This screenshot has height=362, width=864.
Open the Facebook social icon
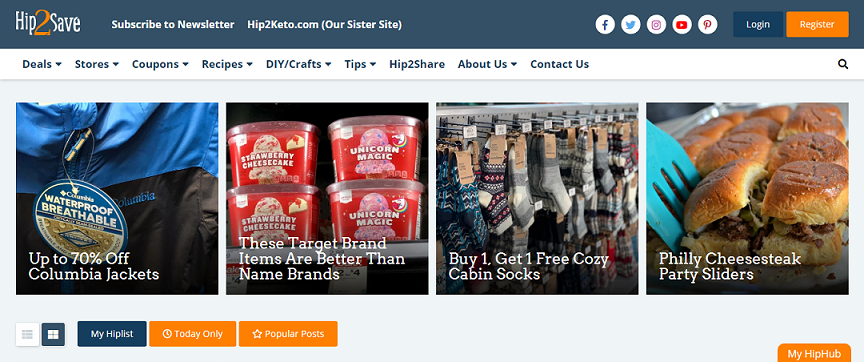[x=605, y=25]
